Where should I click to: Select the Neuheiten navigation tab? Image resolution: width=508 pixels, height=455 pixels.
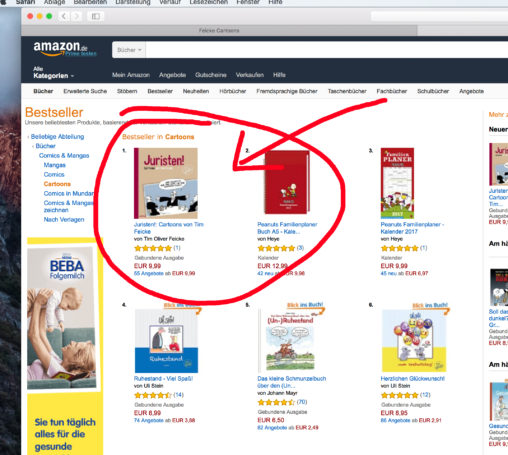tap(196, 91)
